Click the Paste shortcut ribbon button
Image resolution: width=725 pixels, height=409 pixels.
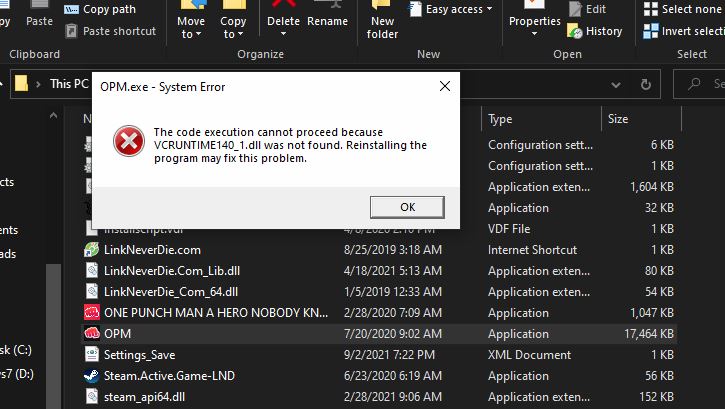point(111,31)
